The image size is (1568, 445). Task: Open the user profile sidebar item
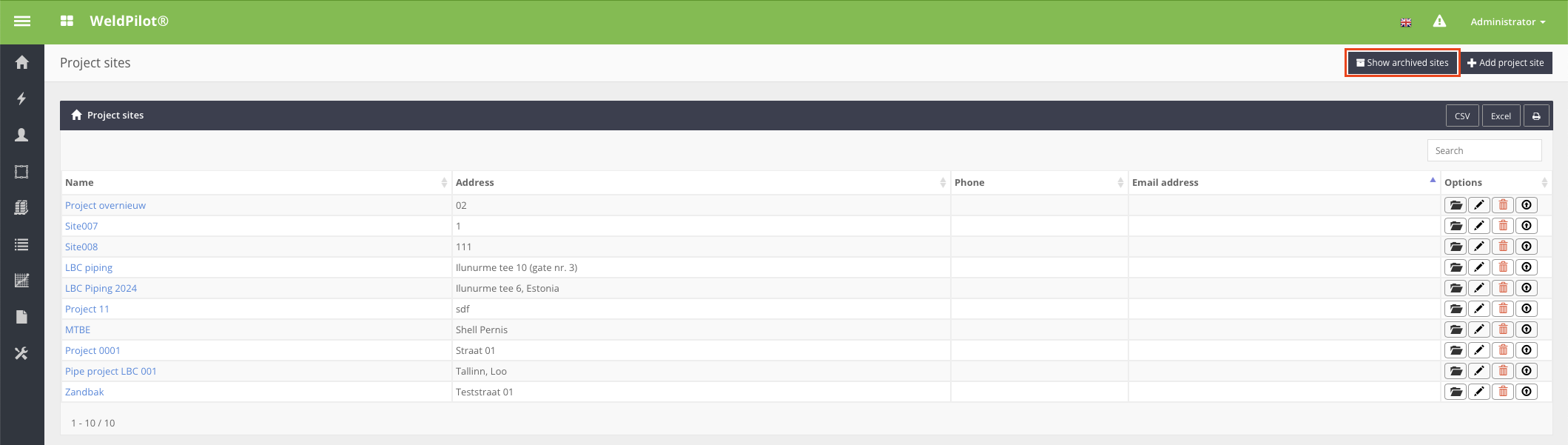[22, 135]
